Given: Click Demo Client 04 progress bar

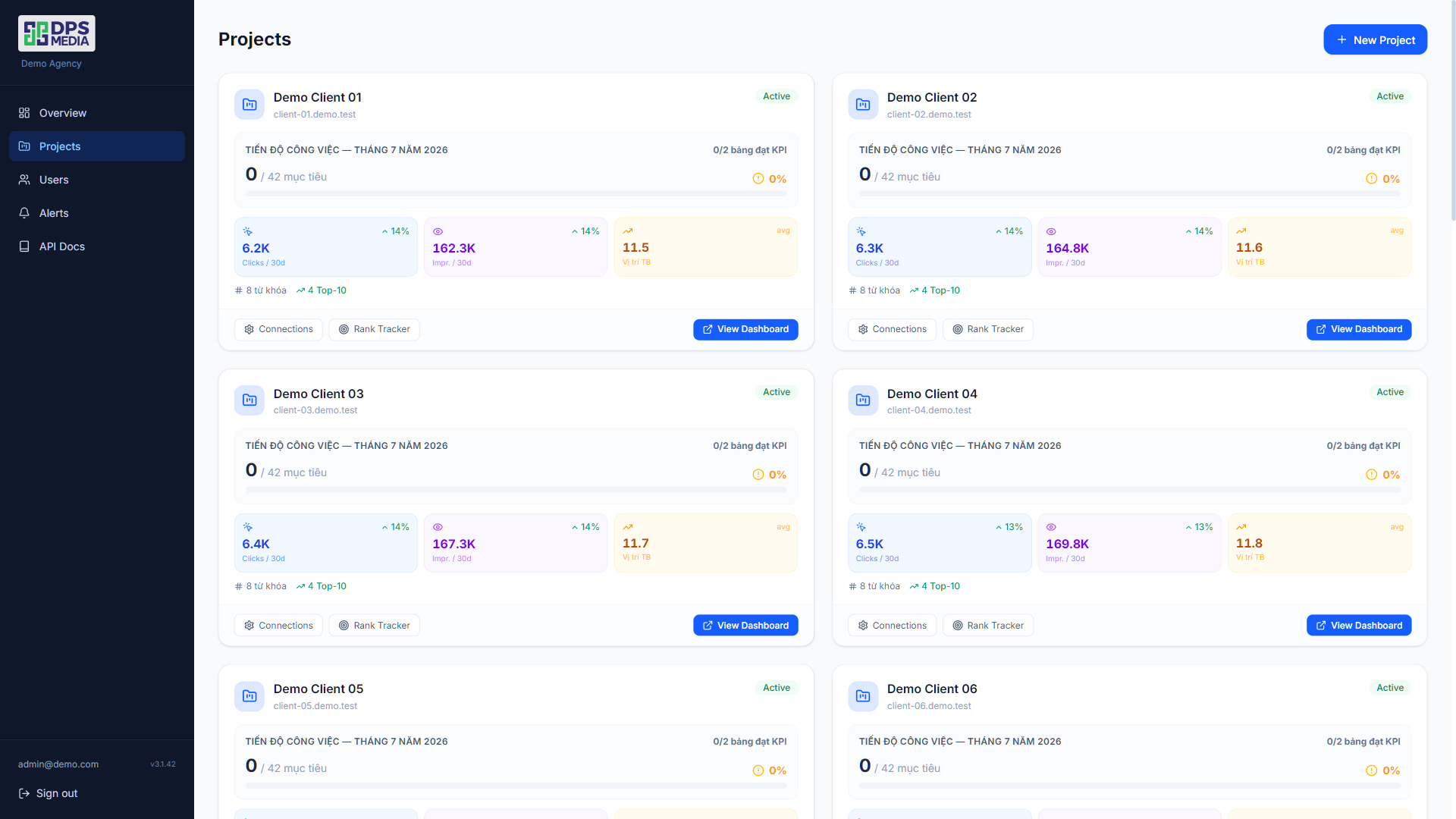Looking at the screenshot, I should 1129,490.
